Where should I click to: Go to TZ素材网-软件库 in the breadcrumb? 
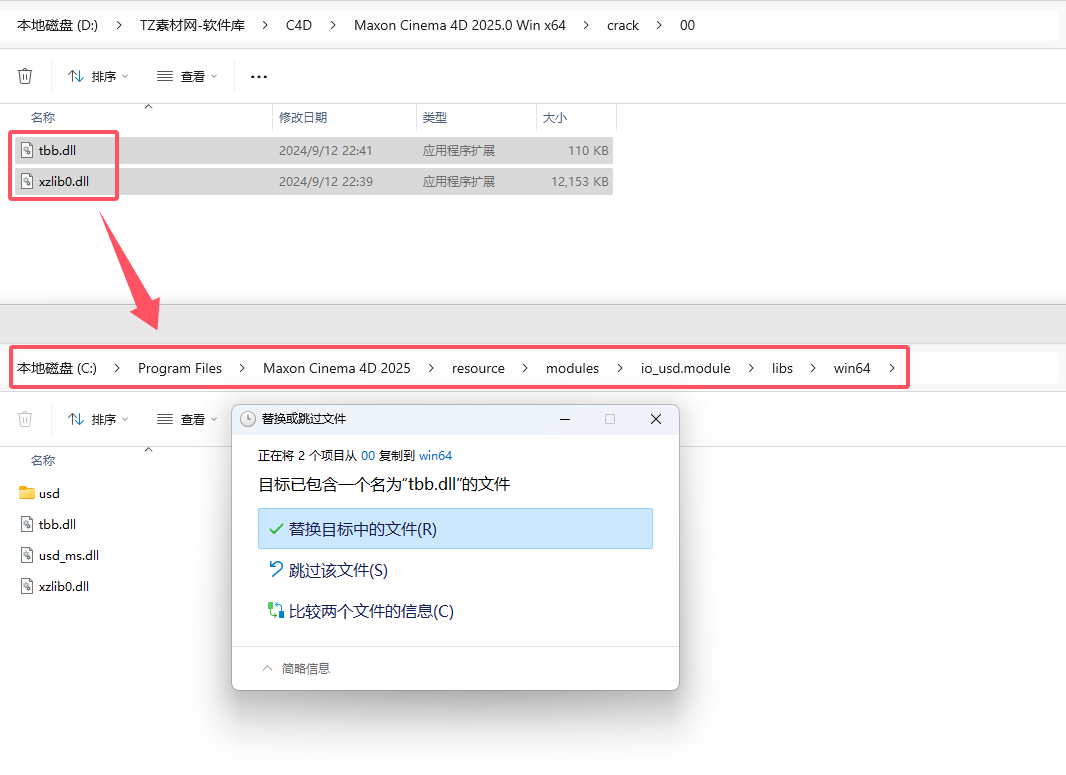coord(192,25)
